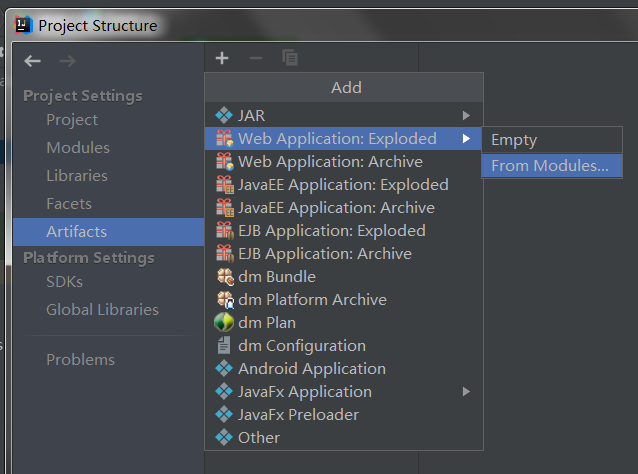Click the JavaFx Preloader diamond icon

(224, 415)
